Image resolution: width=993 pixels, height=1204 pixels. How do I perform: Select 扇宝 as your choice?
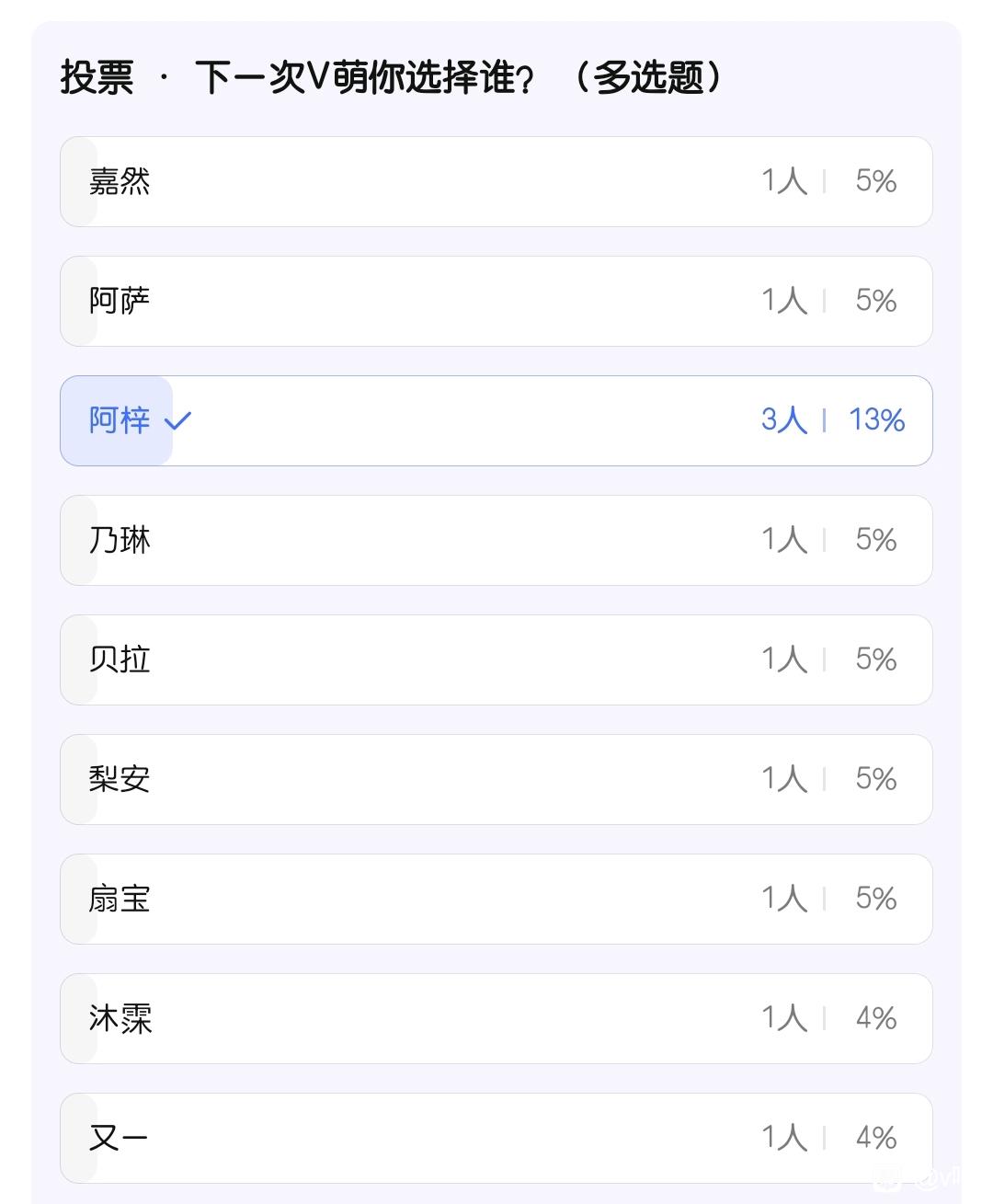[x=496, y=899]
